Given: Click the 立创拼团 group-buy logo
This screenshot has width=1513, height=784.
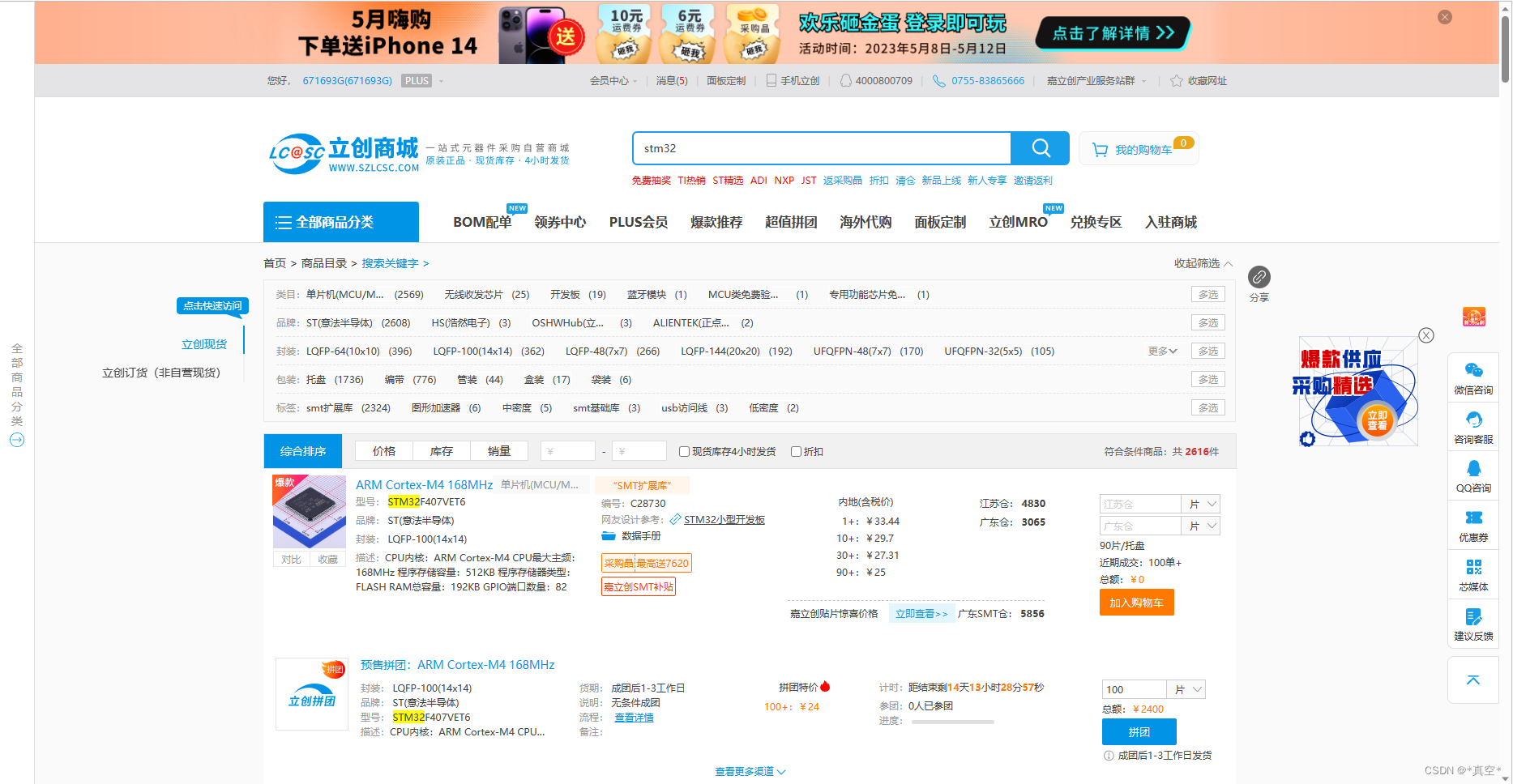Looking at the screenshot, I should (312, 694).
